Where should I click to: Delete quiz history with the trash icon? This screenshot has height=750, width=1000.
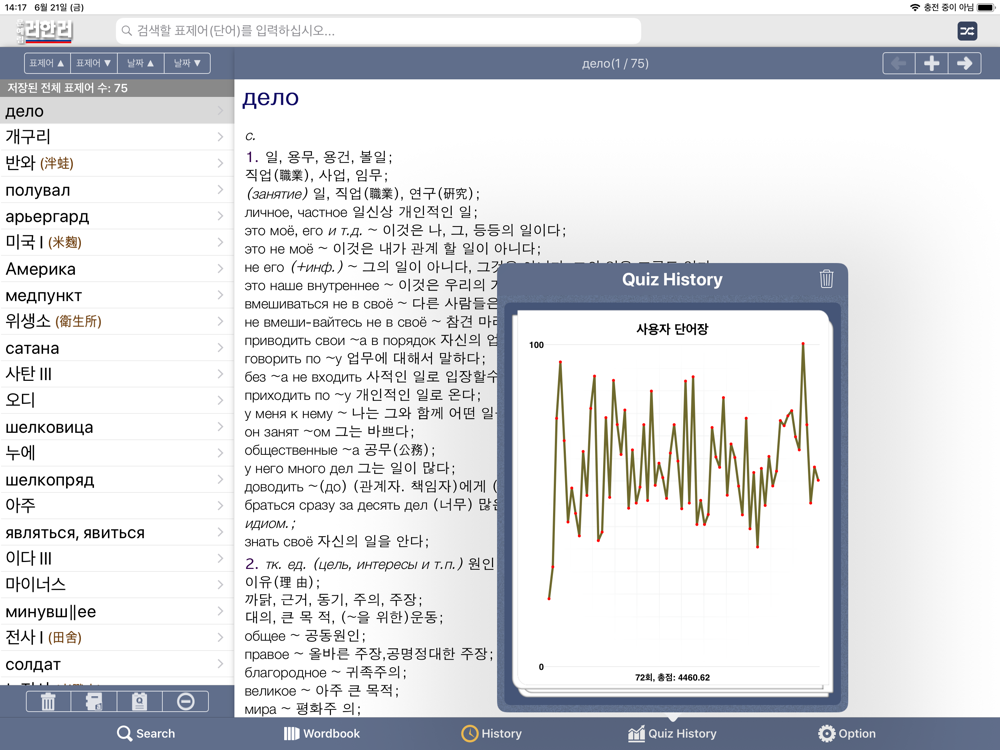pyautogui.click(x=826, y=279)
